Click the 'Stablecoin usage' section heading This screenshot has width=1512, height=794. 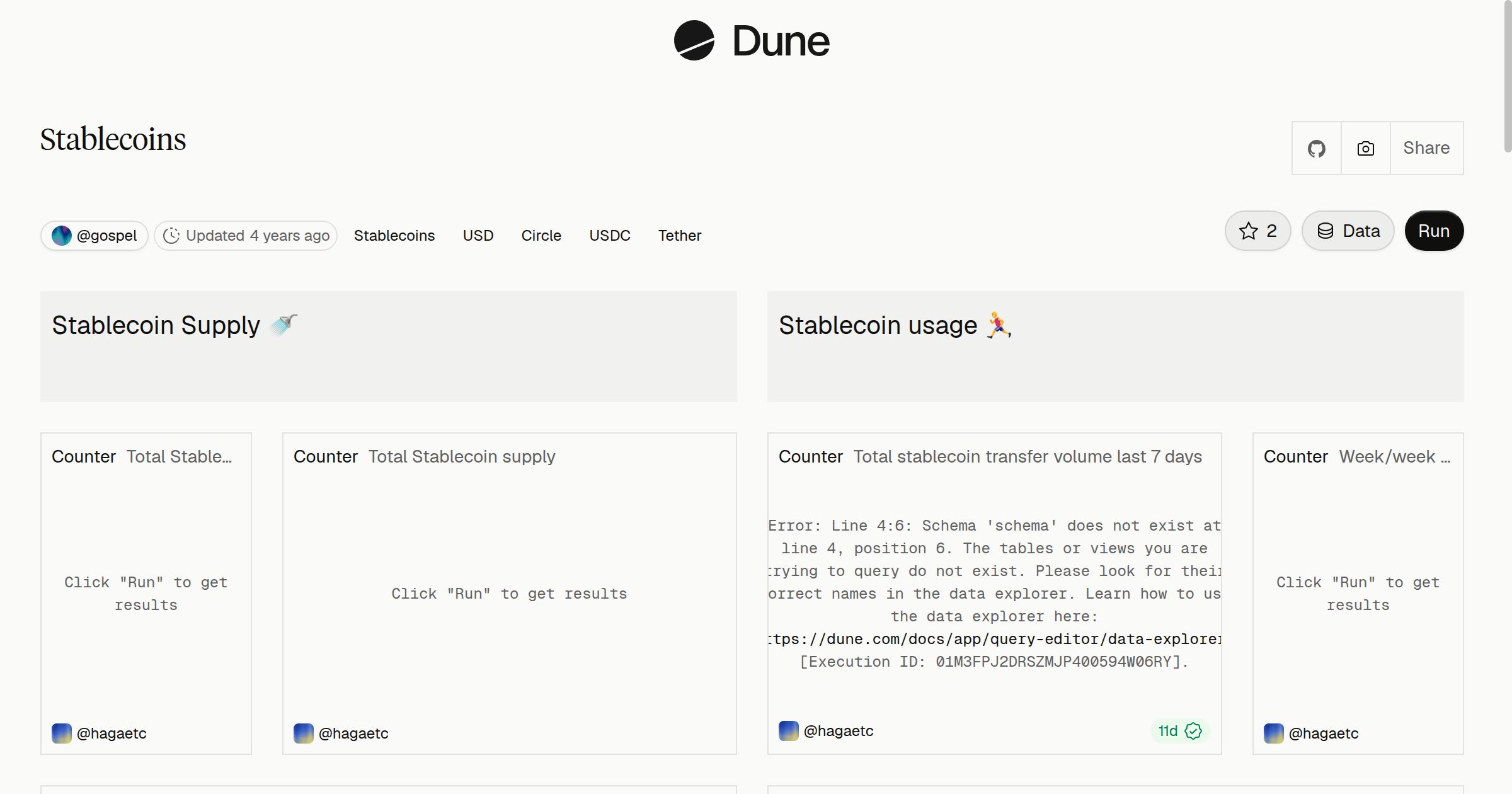[896, 325]
